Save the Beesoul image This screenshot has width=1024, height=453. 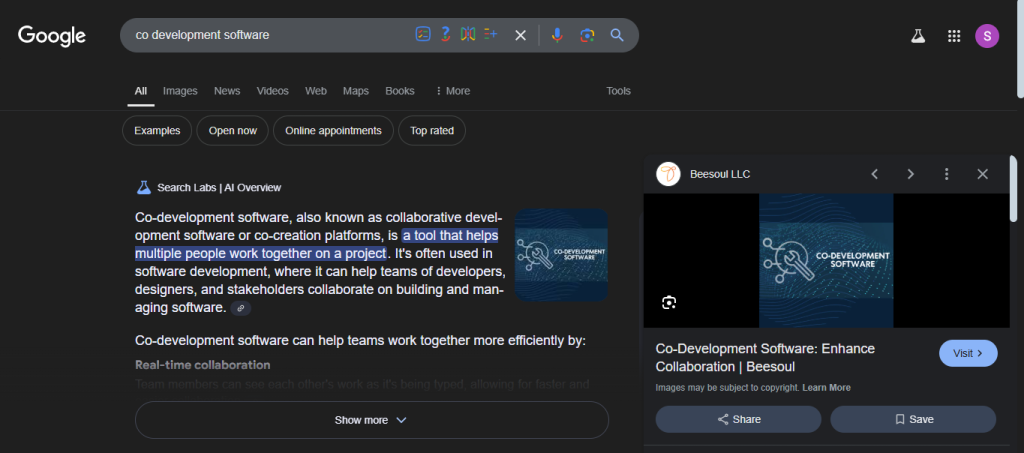tap(913, 419)
